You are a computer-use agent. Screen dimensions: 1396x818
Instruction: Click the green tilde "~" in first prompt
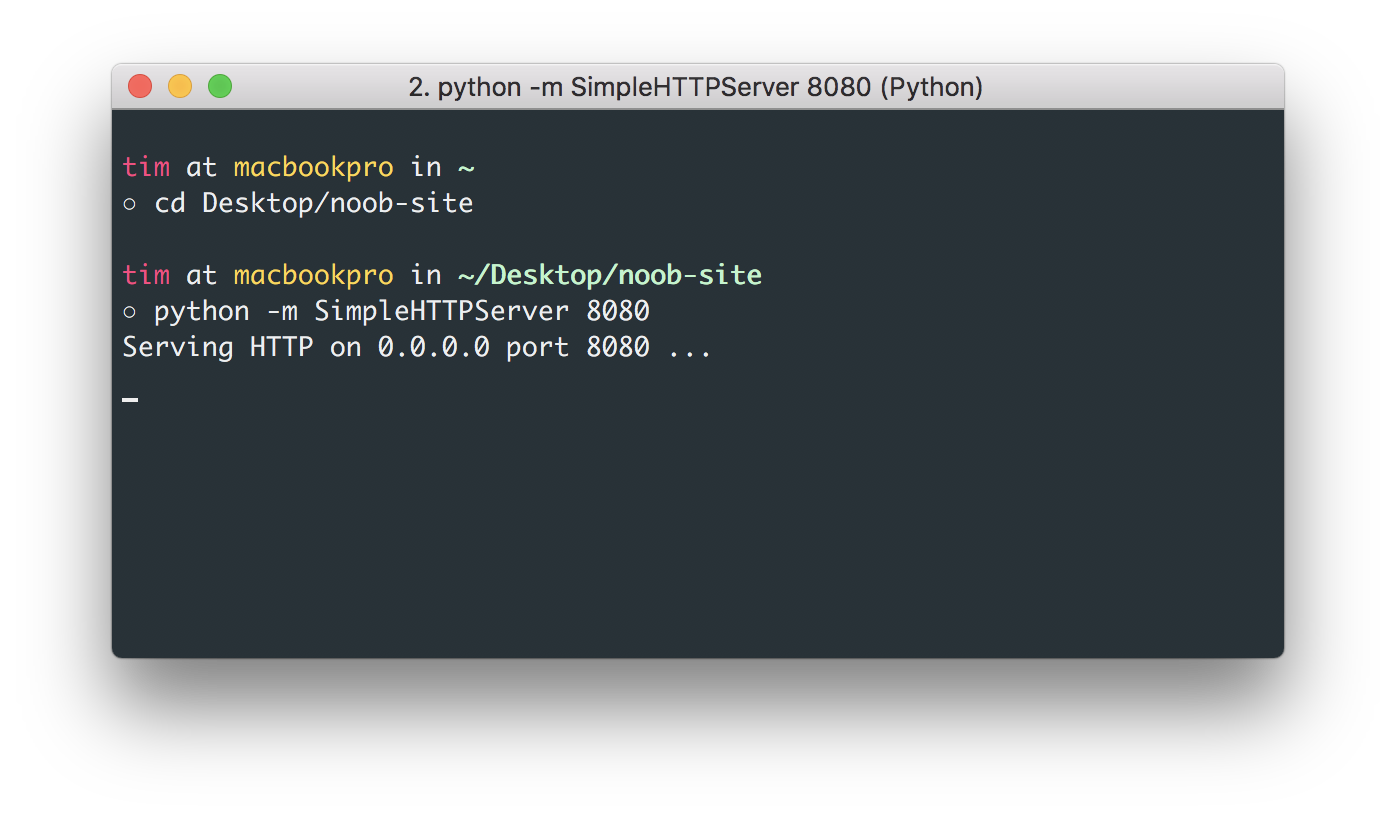coord(466,167)
